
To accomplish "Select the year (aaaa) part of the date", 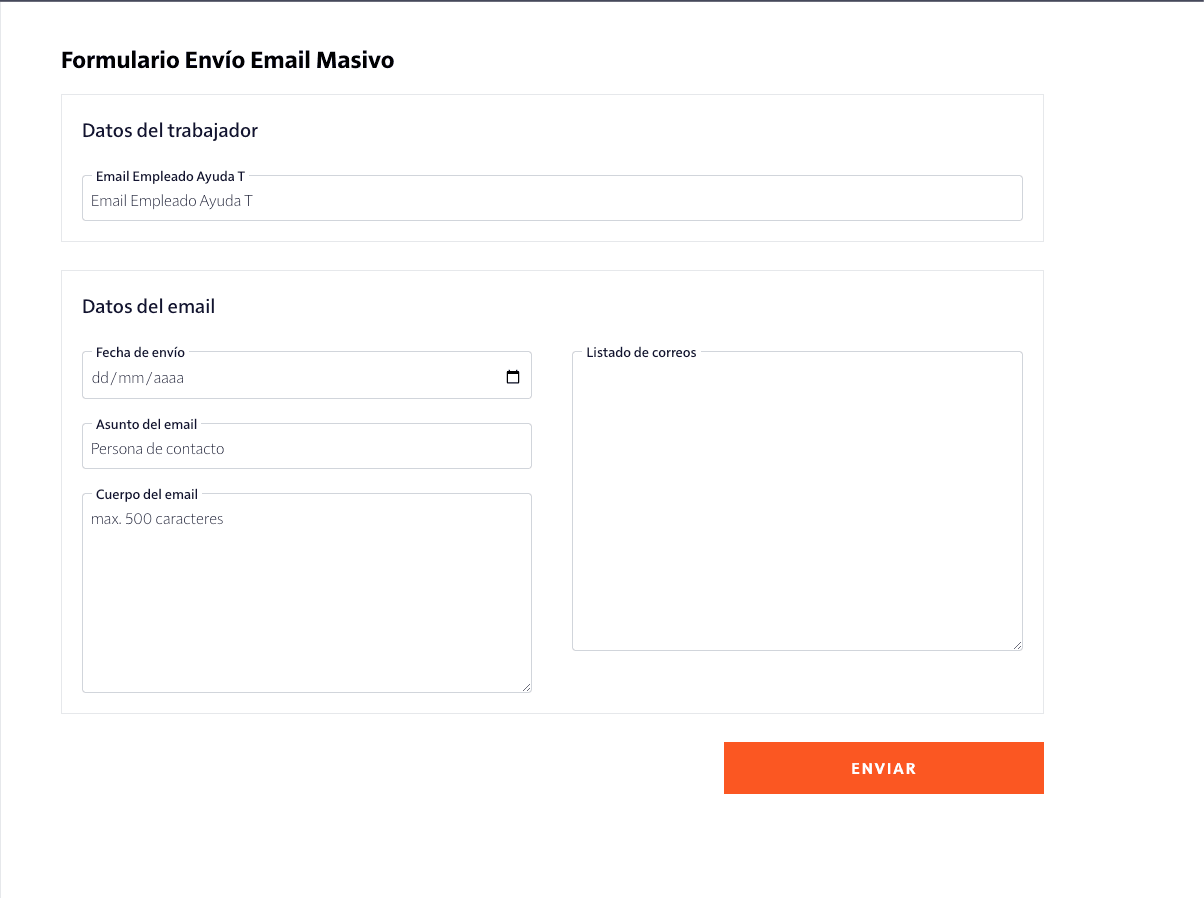I will [x=167, y=378].
